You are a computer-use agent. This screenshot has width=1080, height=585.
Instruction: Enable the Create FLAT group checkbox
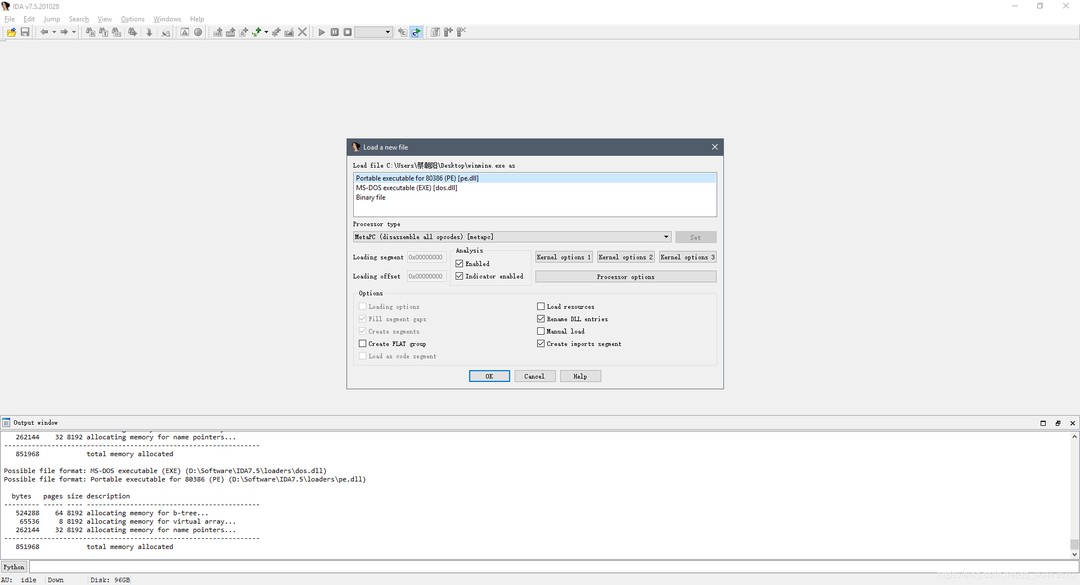[x=362, y=343]
